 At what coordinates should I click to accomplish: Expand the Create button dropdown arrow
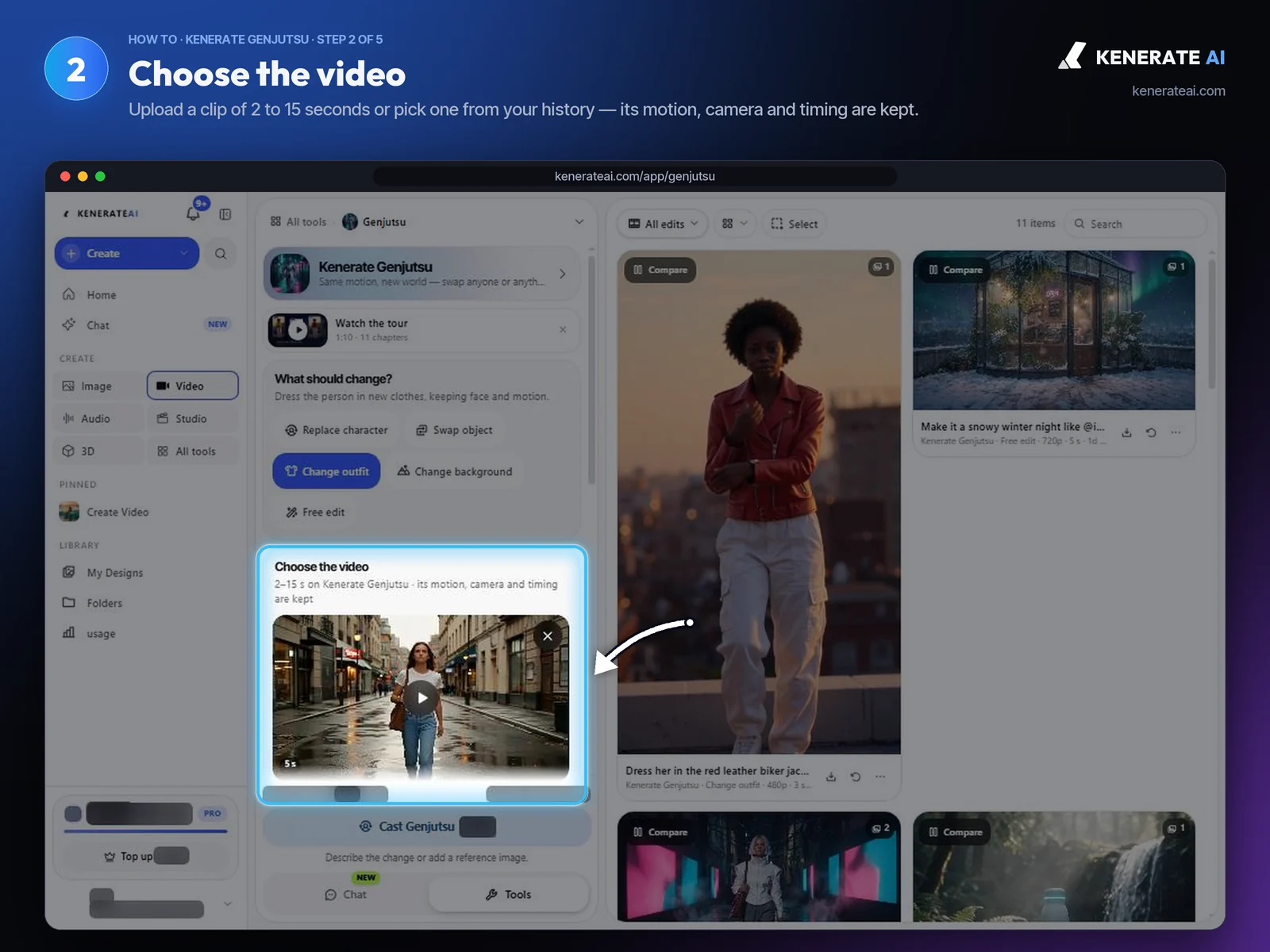[184, 254]
